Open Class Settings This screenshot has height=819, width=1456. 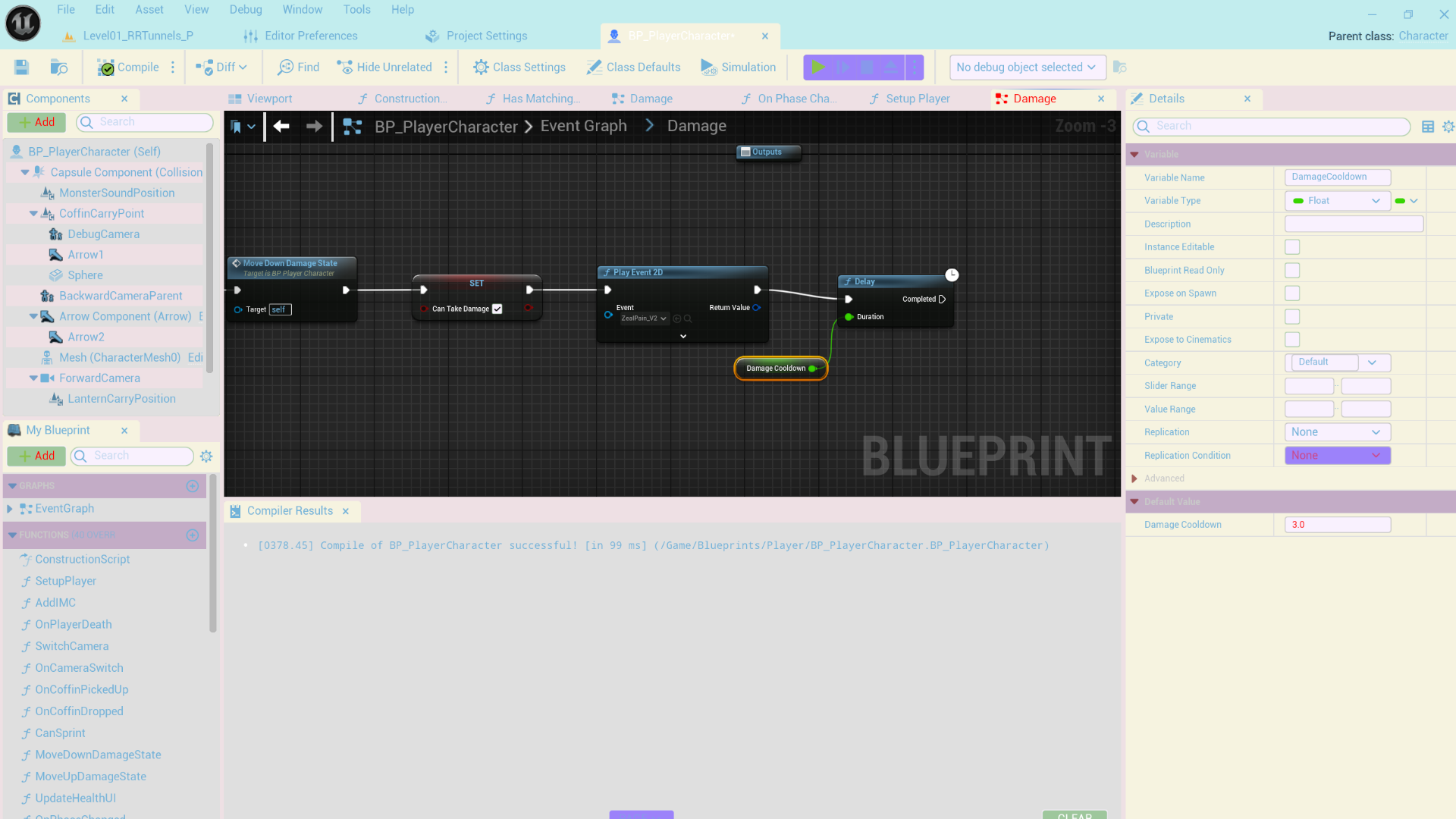coord(519,67)
